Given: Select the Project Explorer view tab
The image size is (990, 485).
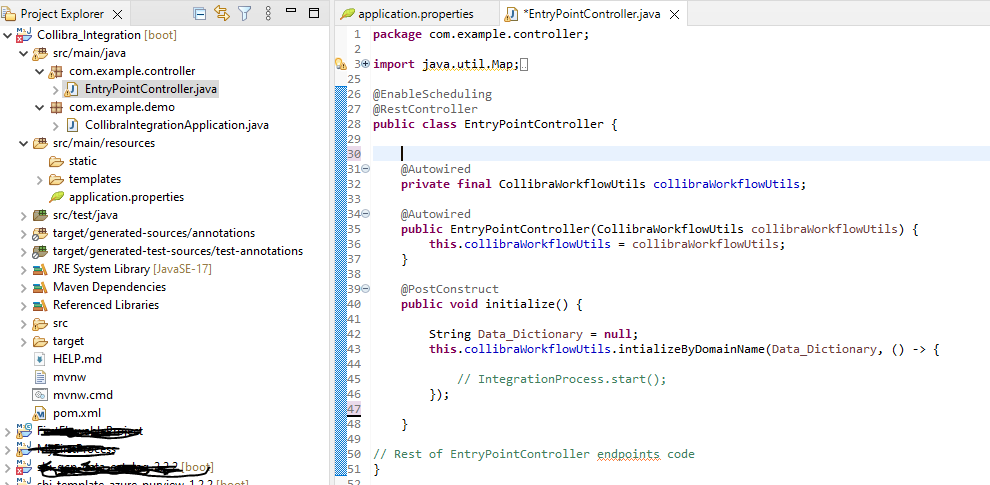Looking at the screenshot, I should pos(64,14).
